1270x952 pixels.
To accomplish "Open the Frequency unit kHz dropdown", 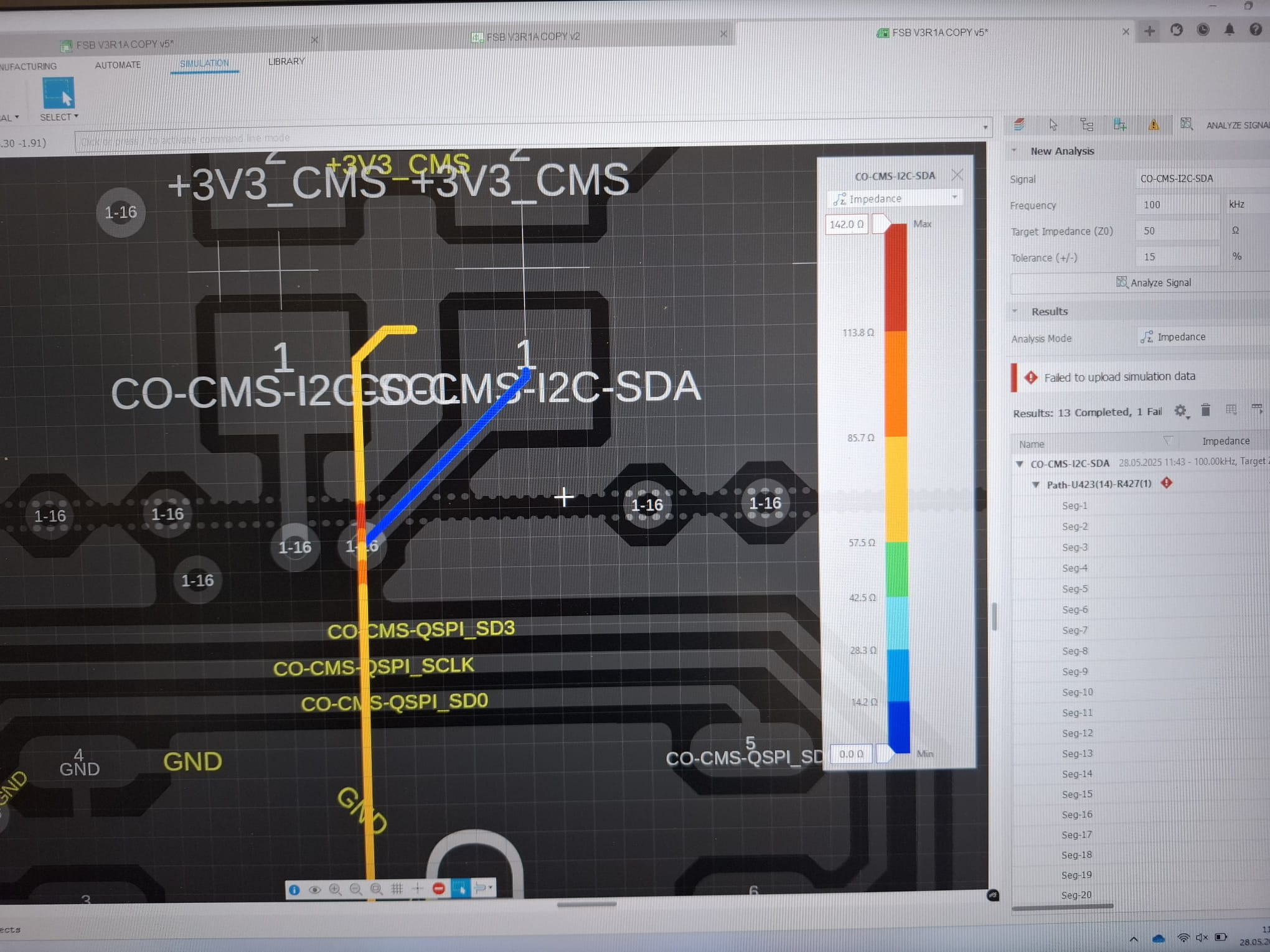I will point(1247,204).
